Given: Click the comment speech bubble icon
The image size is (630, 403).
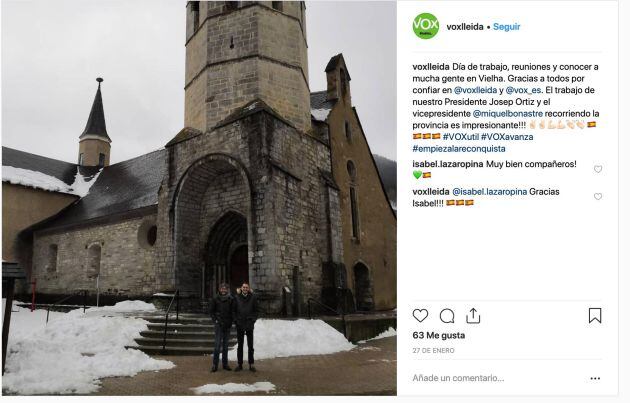Looking at the screenshot, I should pyautogui.click(x=447, y=316).
